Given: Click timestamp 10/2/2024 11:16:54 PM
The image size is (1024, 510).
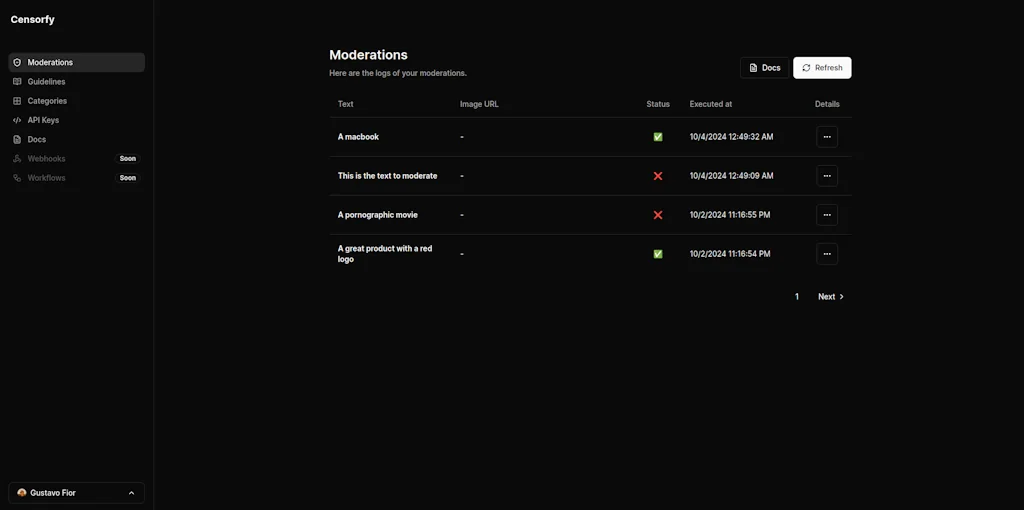Looking at the screenshot, I should 729,254.
